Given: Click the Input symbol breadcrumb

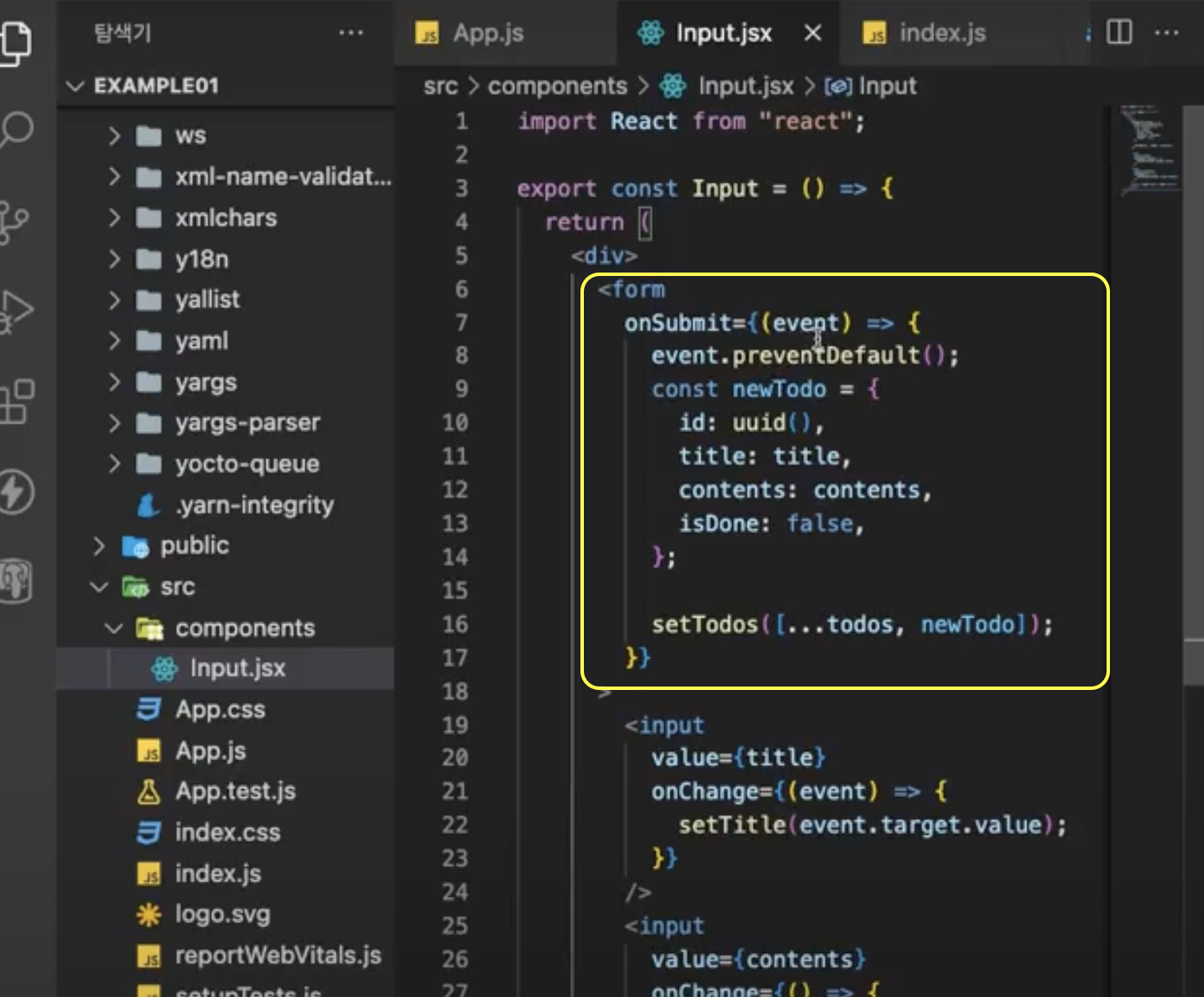Looking at the screenshot, I should (887, 86).
